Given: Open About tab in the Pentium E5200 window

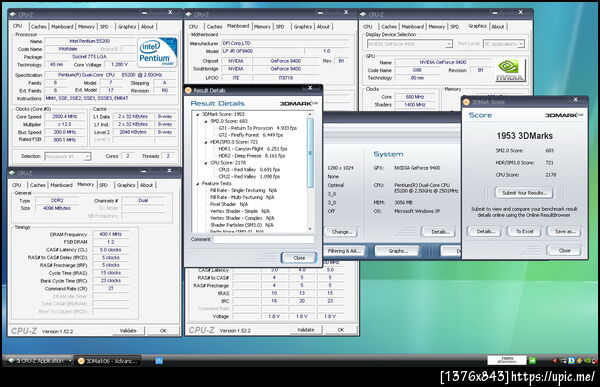Looking at the screenshot, I should pyautogui.click(x=147, y=26).
